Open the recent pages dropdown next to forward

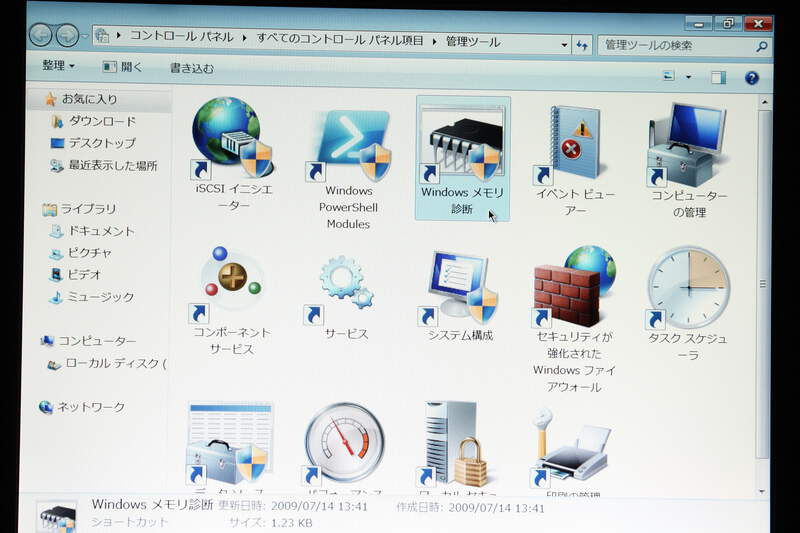pos(85,36)
